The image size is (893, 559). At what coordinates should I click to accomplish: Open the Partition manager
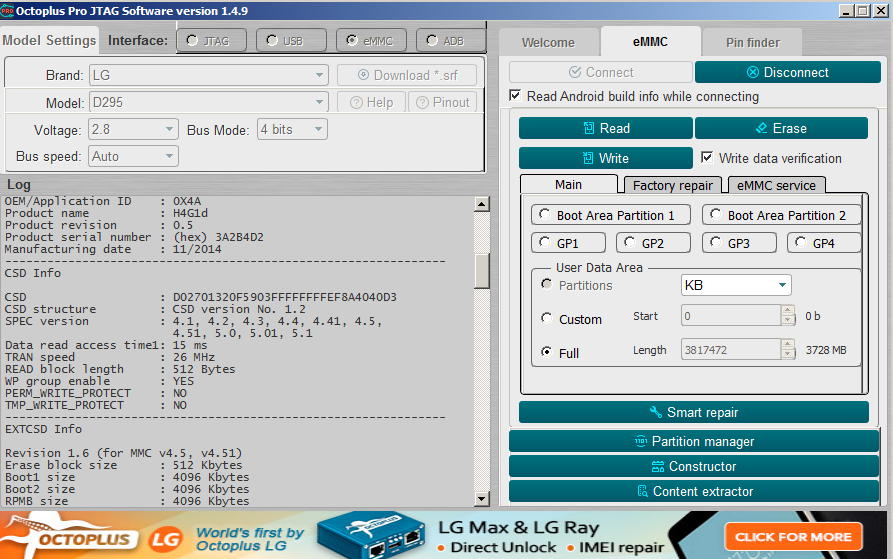point(694,441)
